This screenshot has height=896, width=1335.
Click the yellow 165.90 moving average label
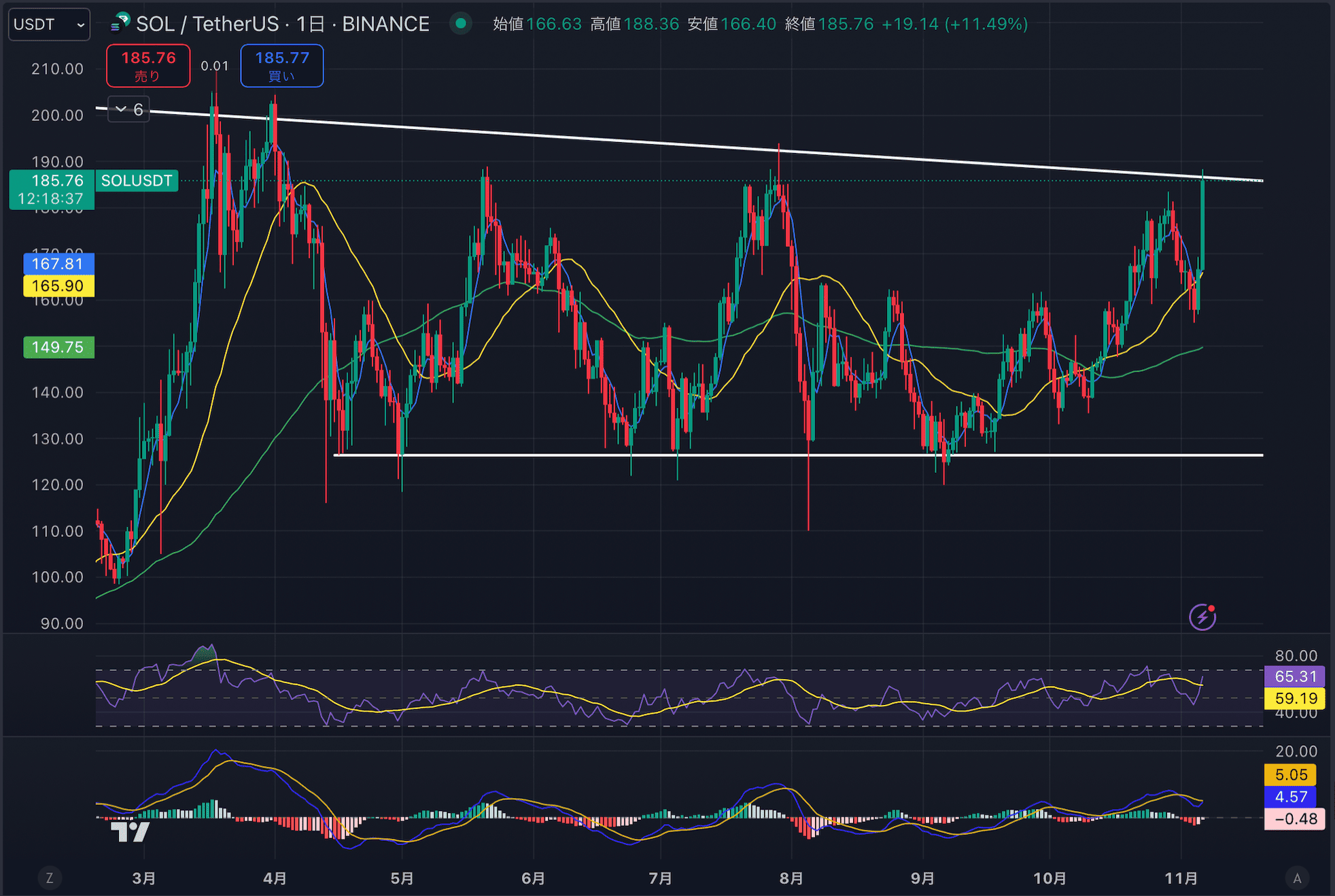point(58,286)
